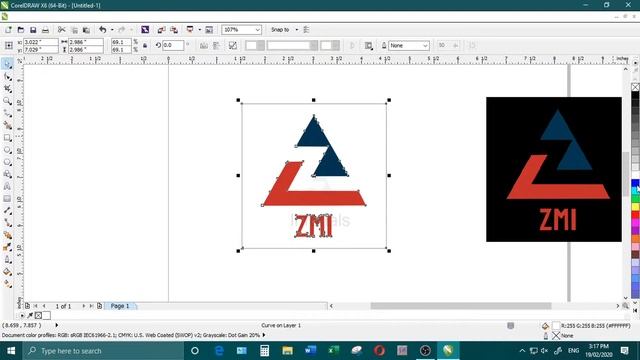
Task: Click the rotation angle field
Action: (173, 45)
